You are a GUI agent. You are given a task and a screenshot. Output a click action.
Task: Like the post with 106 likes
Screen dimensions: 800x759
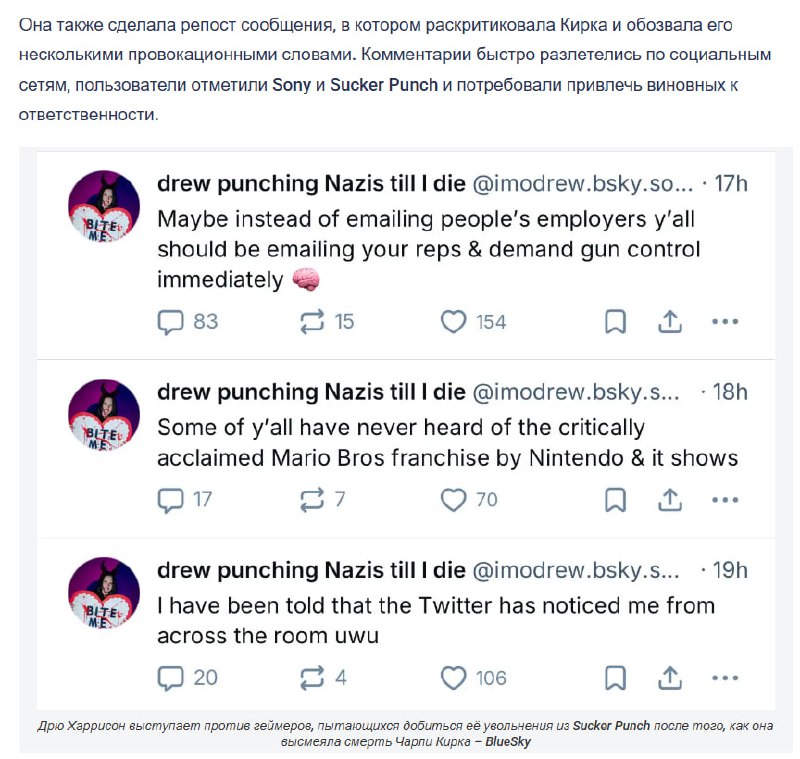454,678
